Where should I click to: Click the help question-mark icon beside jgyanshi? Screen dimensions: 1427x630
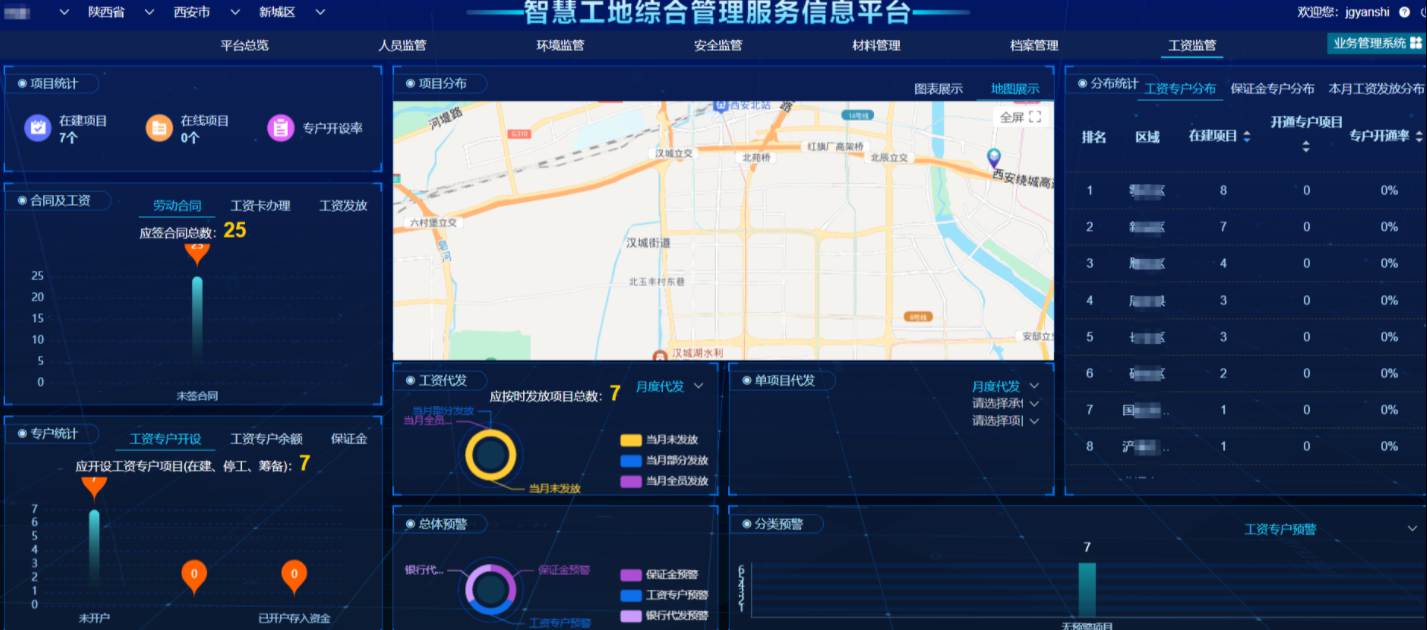coord(1405,12)
